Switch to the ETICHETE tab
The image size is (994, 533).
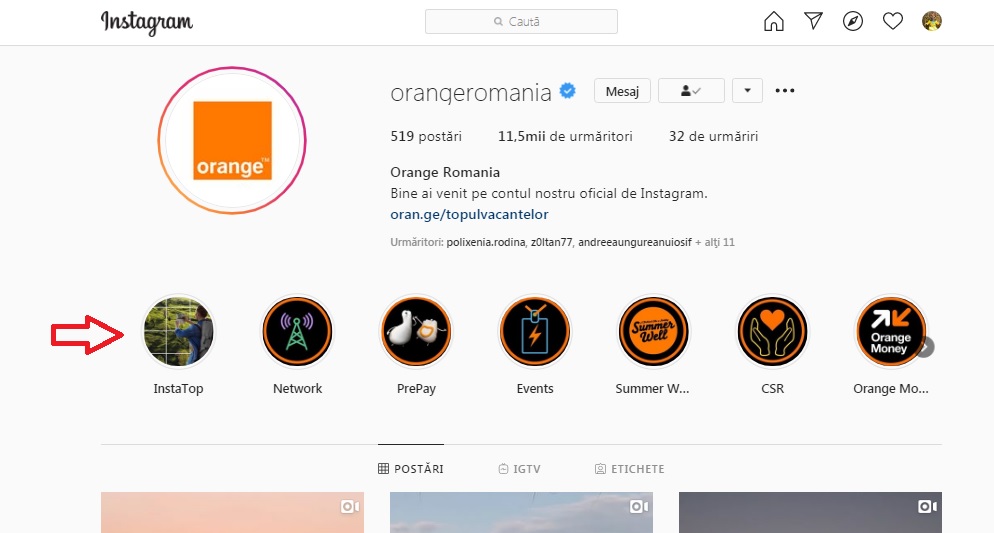pos(629,469)
